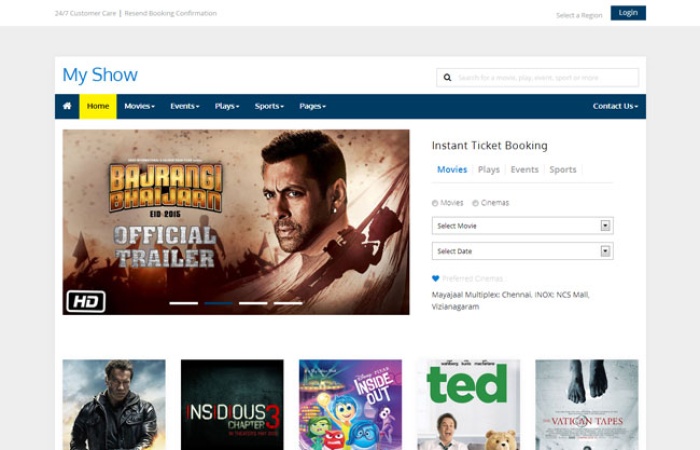Viewport: 700px width, 450px height.
Task: Click the My Show logo
Action: pyautogui.click(x=100, y=75)
